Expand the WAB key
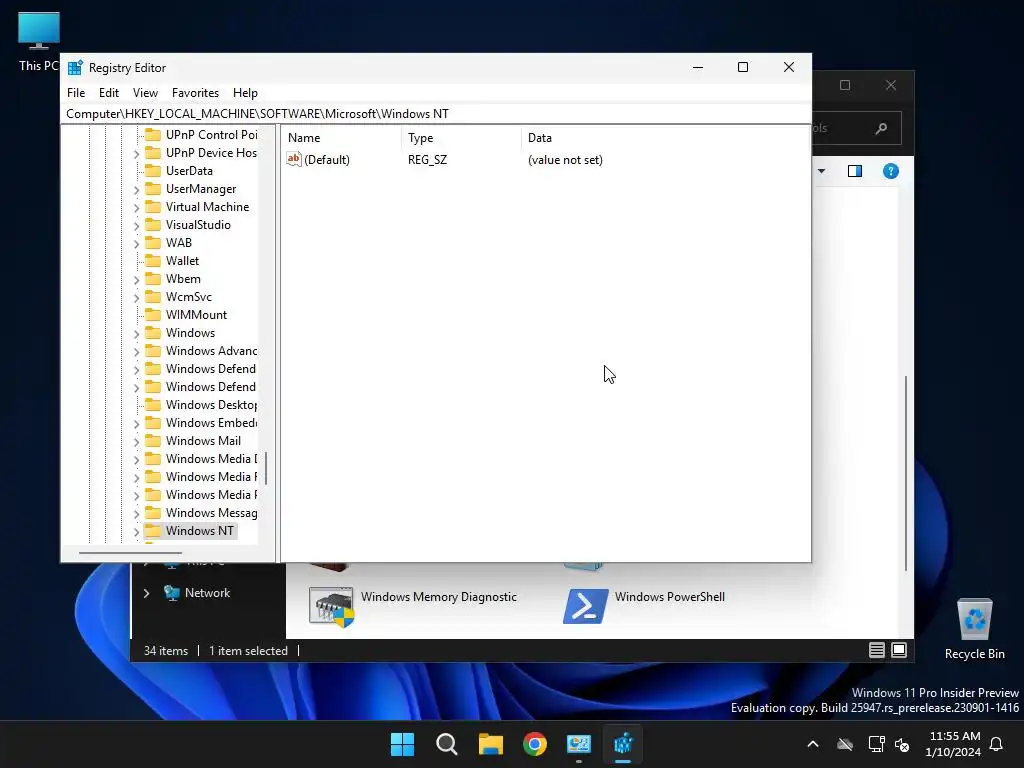1024x768 pixels. (x=136, y=244)
